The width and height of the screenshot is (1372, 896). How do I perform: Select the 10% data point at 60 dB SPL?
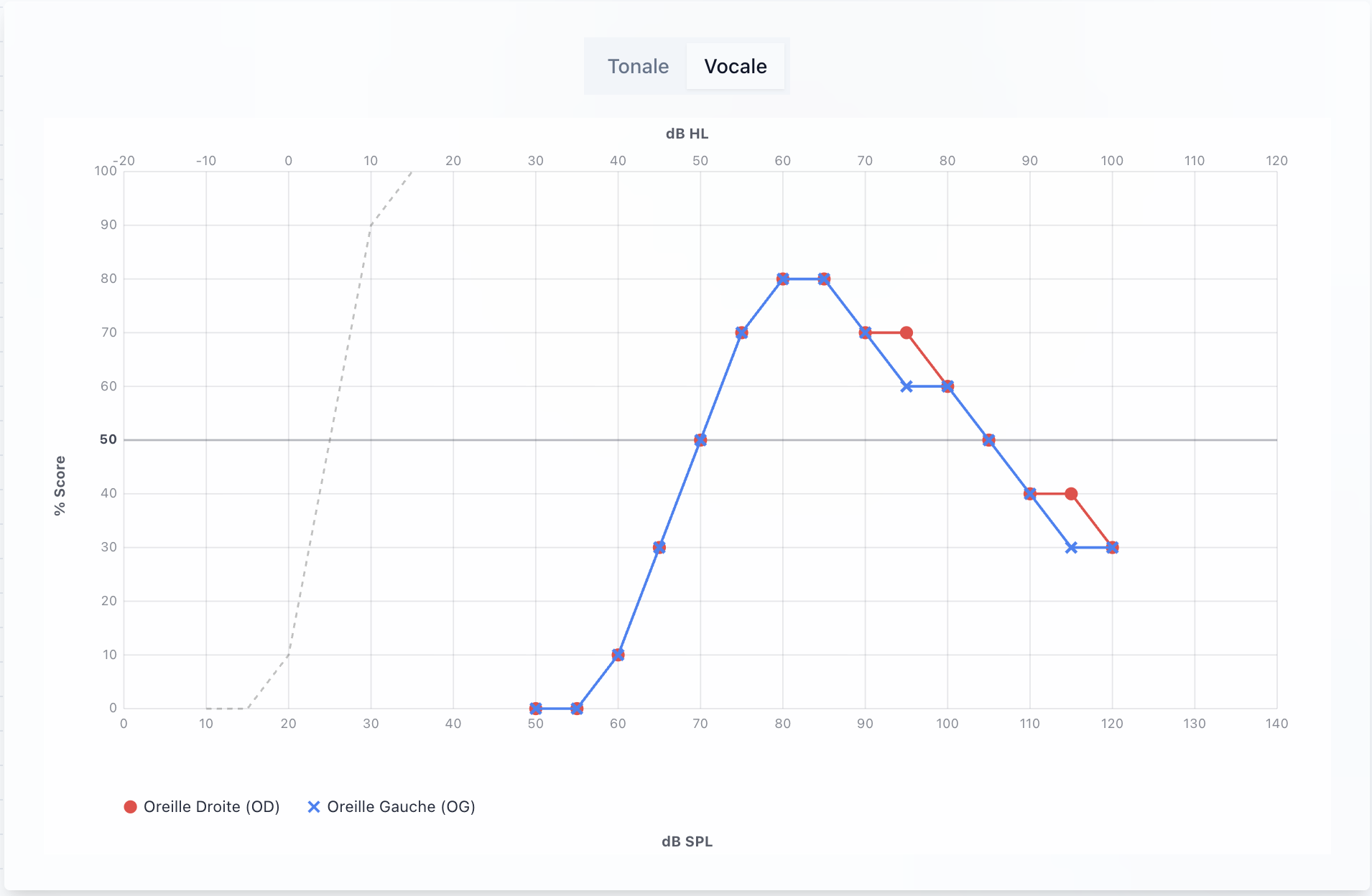[618, 655]
